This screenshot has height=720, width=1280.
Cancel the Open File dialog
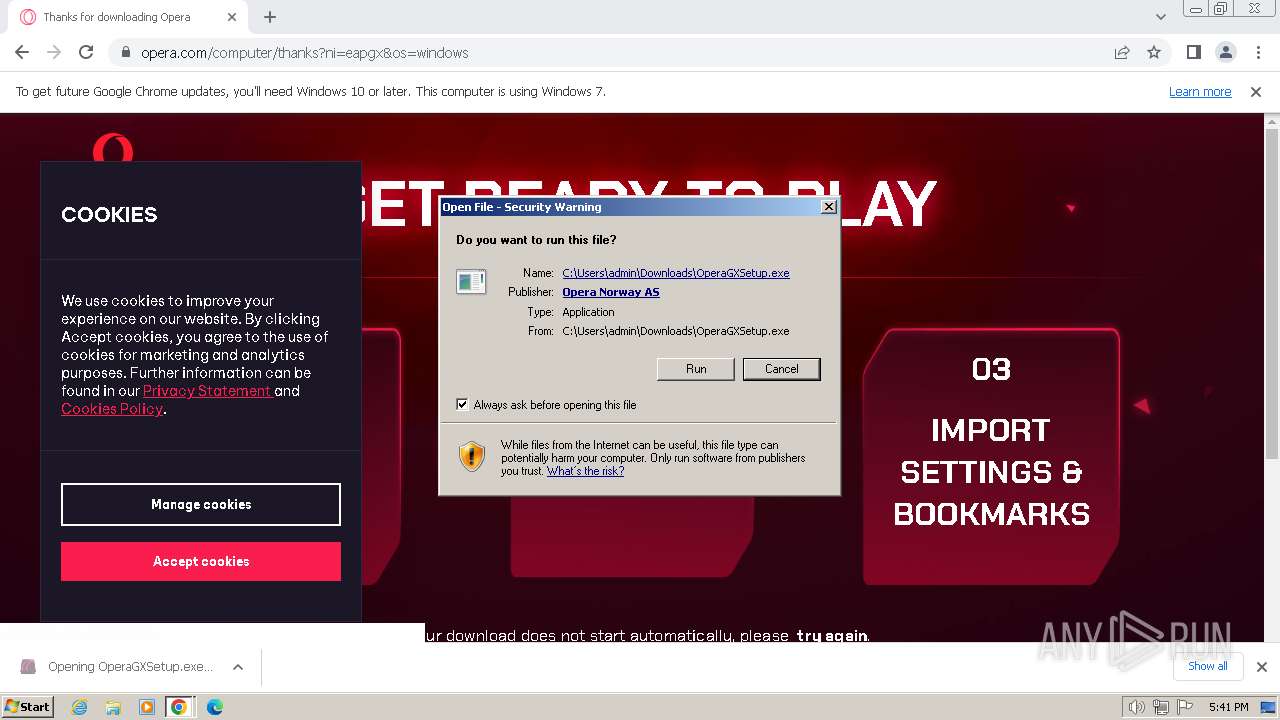[782, 369]
